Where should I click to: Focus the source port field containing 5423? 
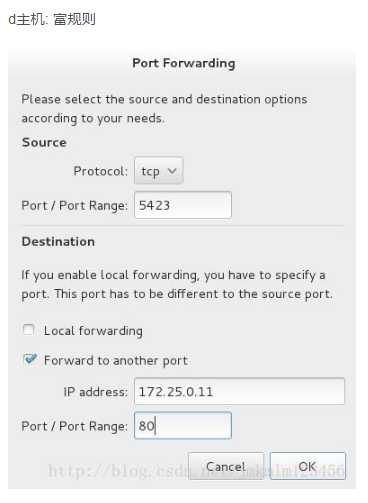(x=183, y=205)
